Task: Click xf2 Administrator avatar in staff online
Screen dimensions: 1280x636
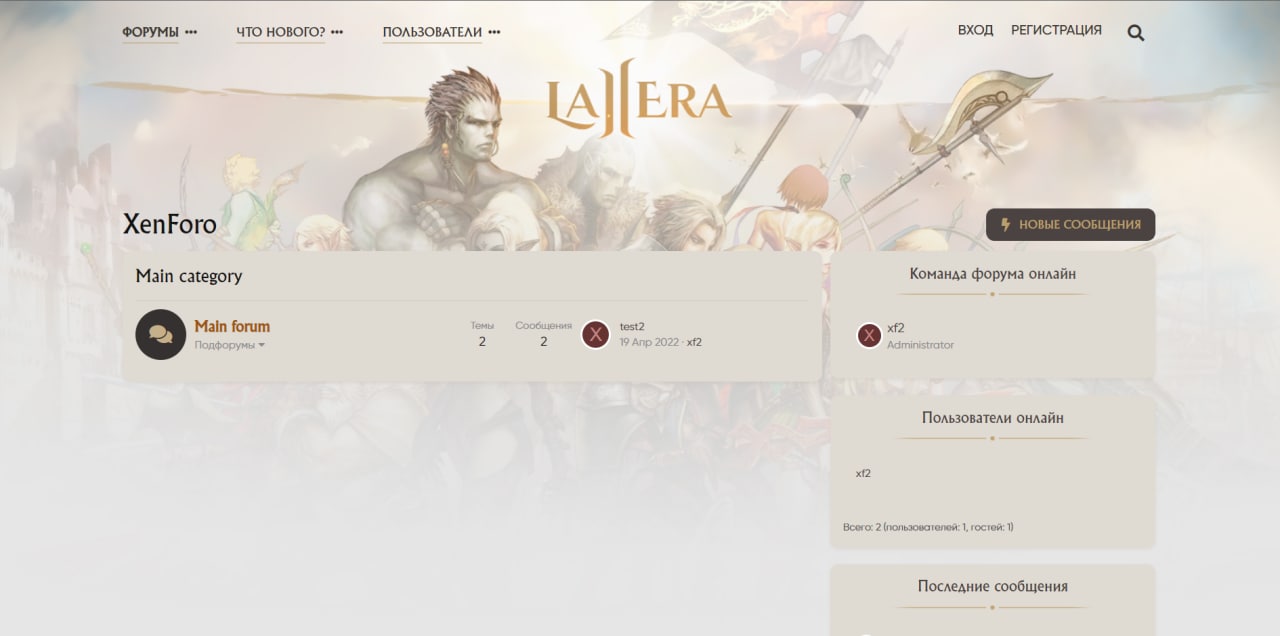Action: pos(869,335)
